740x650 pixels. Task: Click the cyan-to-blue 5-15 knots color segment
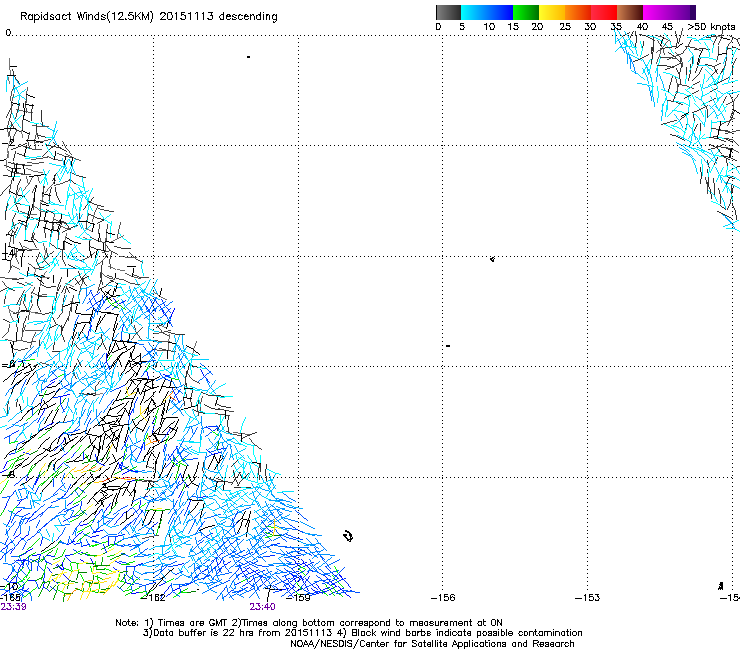tap(487, 12)
